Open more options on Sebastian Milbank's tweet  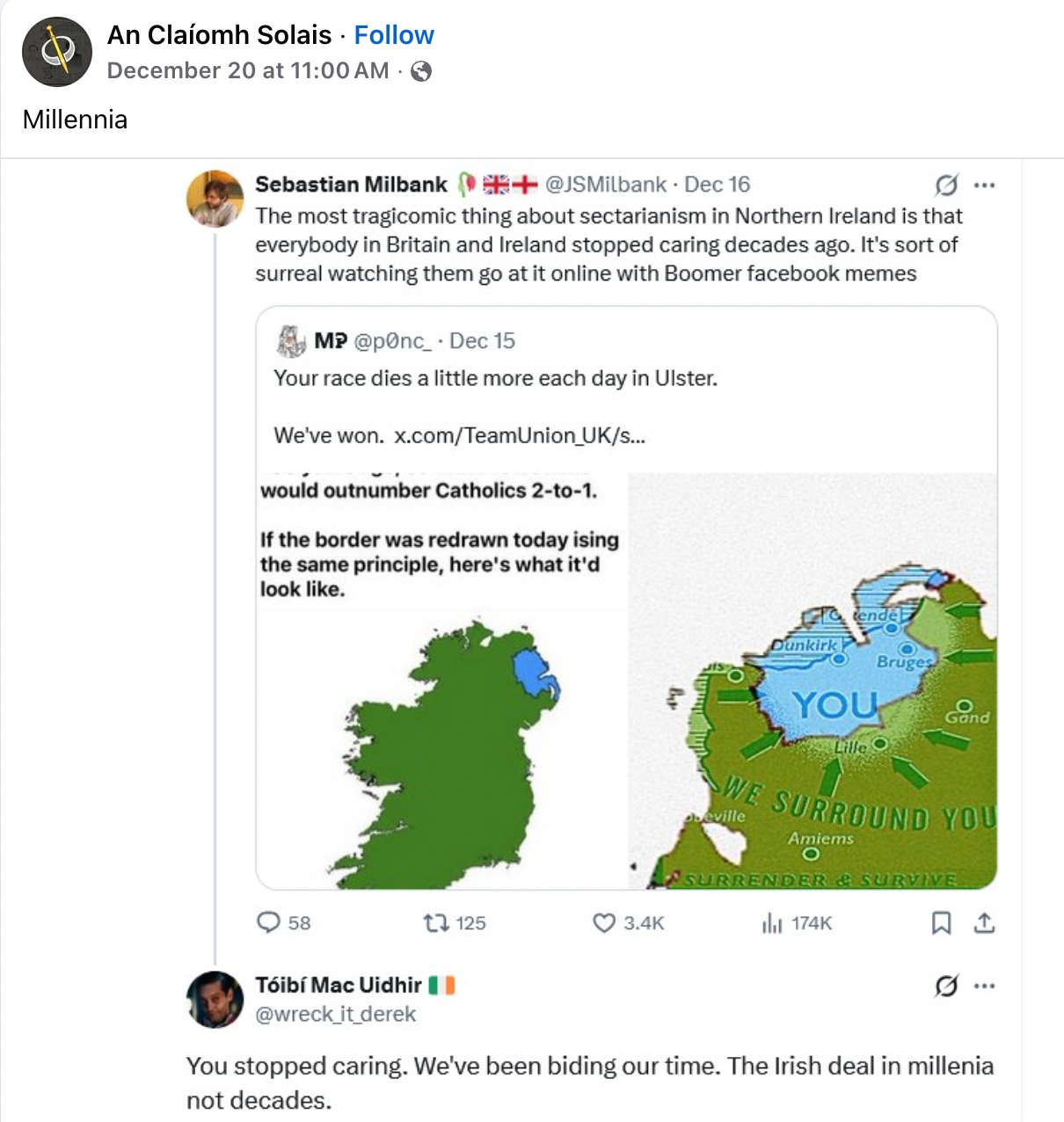click(x=985, y=185)
